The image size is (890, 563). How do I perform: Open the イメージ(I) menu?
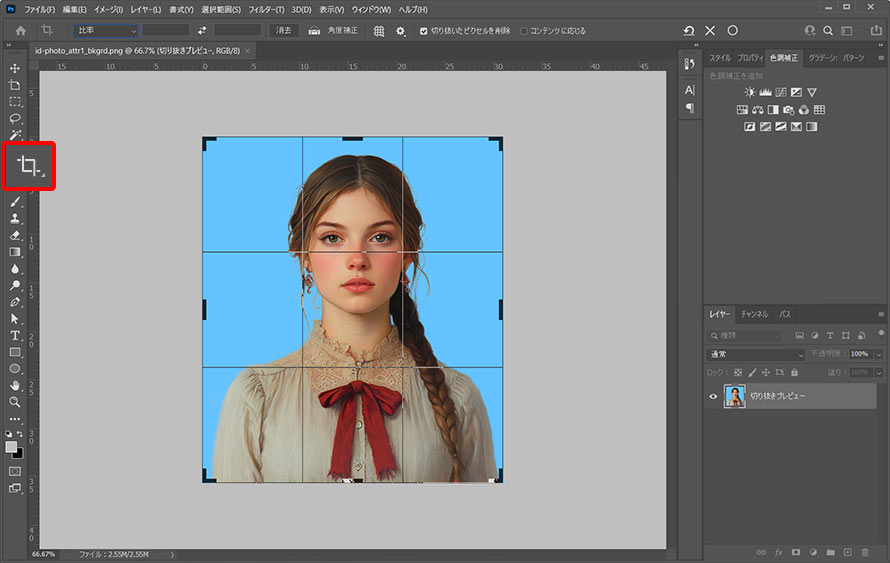[108, 10]
